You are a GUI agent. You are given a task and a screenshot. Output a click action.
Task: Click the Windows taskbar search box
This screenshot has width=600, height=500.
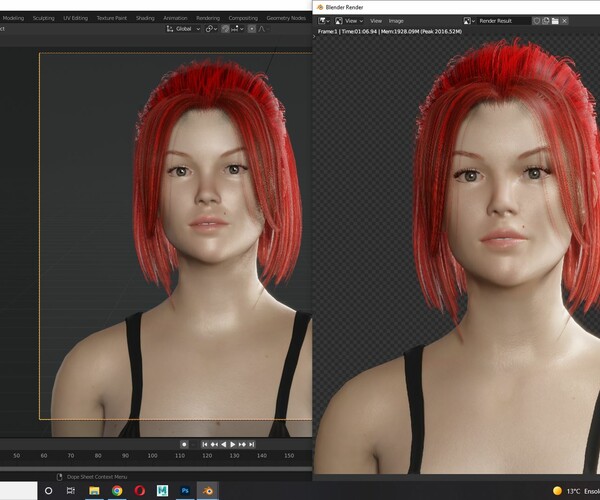18,490
